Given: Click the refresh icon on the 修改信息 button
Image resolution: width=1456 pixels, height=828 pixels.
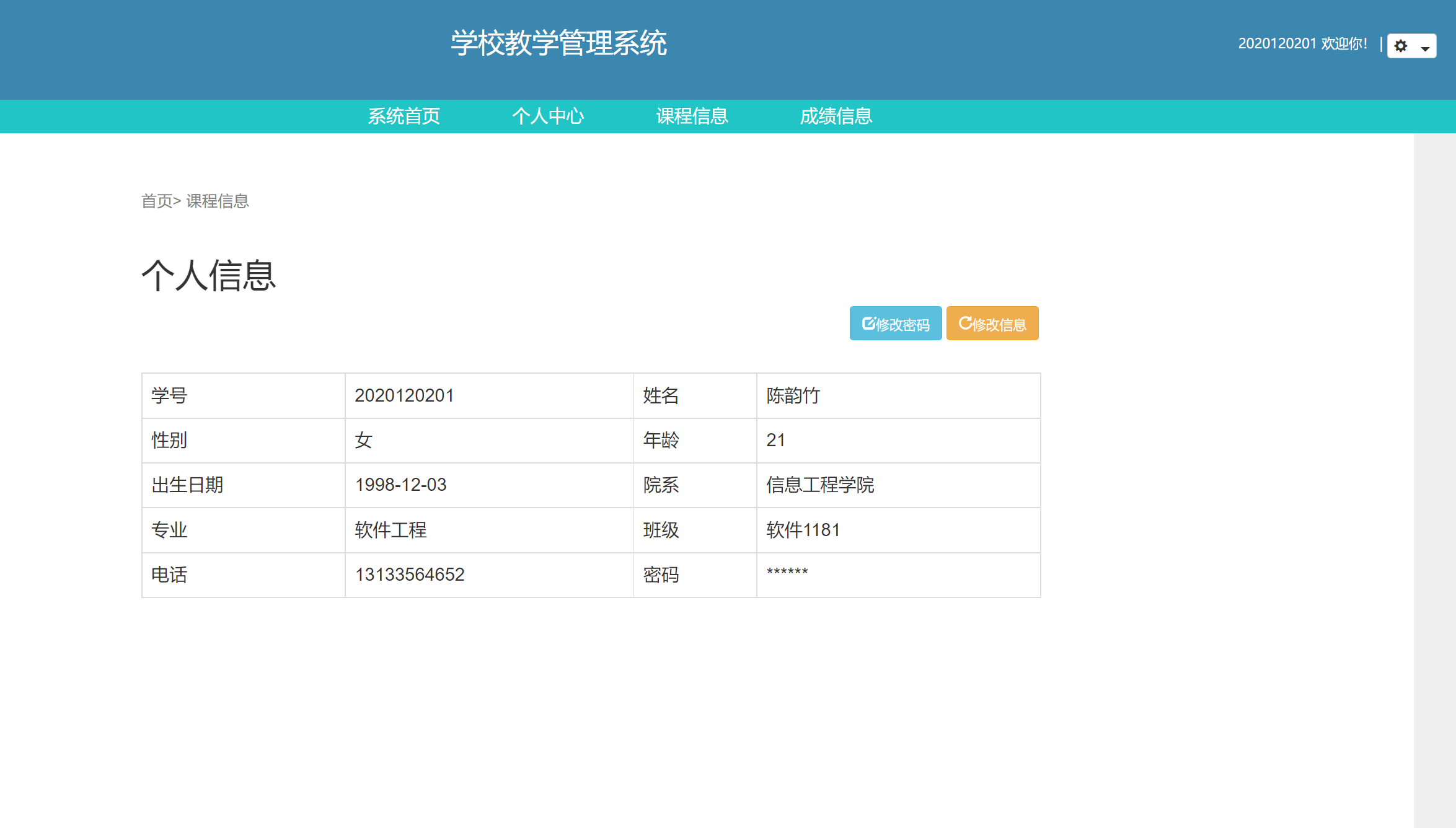Looking at the screenshot, I should click(965, 323).
